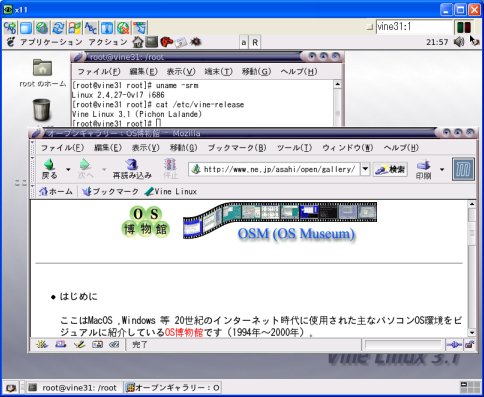Image resolution: width=484 pixels, height=397 pixels.
Task: Click the Mozilla back button (戻る)
Action: [50, 168]
